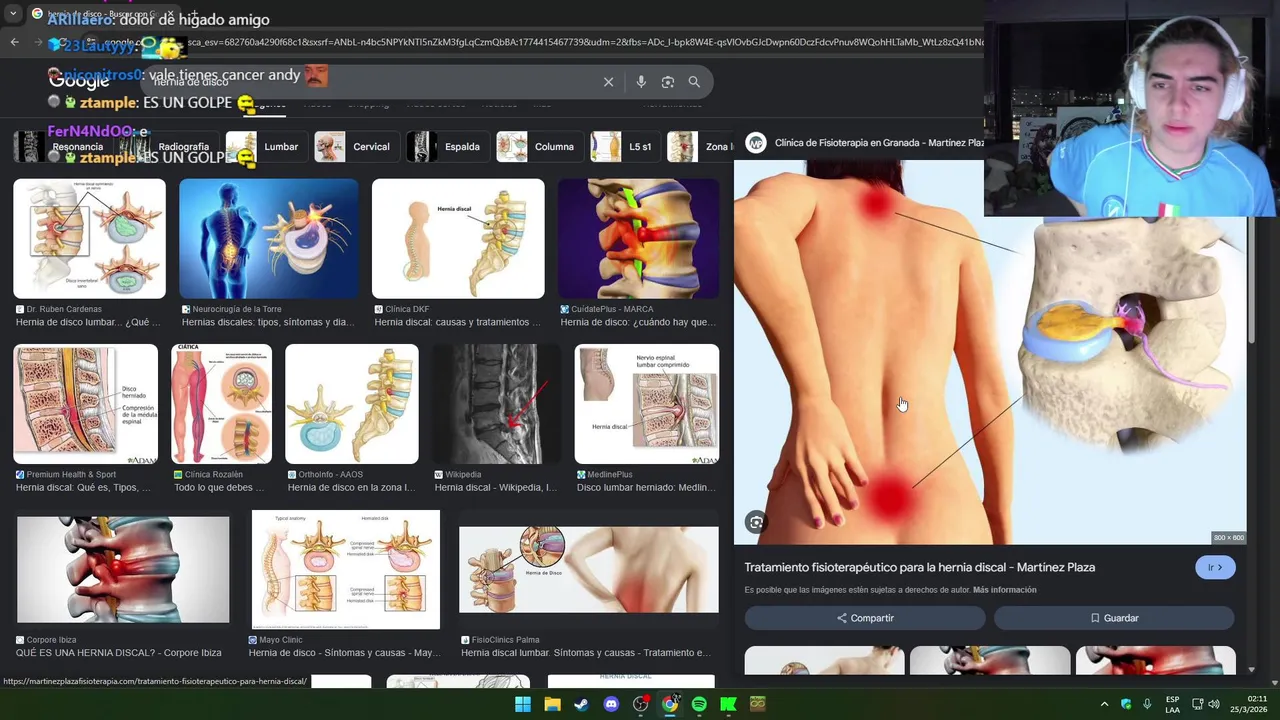Filter images by Cervical chip
The height and width of the screenshot is (720, 1280).
pos(356,147)
